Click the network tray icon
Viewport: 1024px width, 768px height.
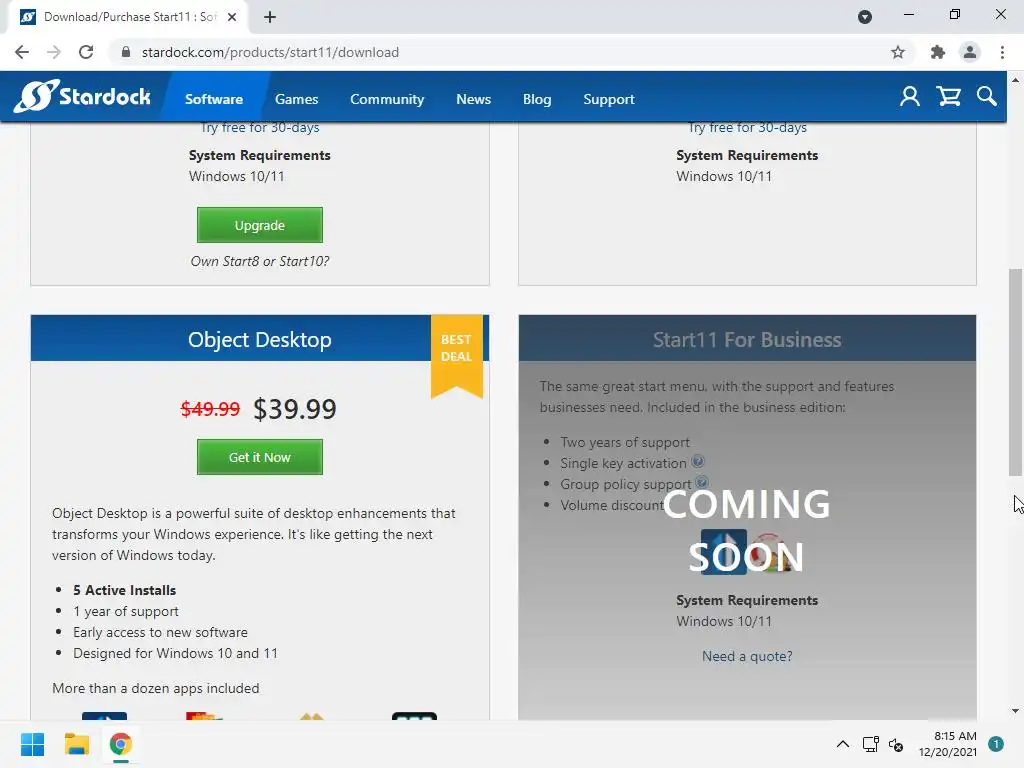tap(870, 744)
